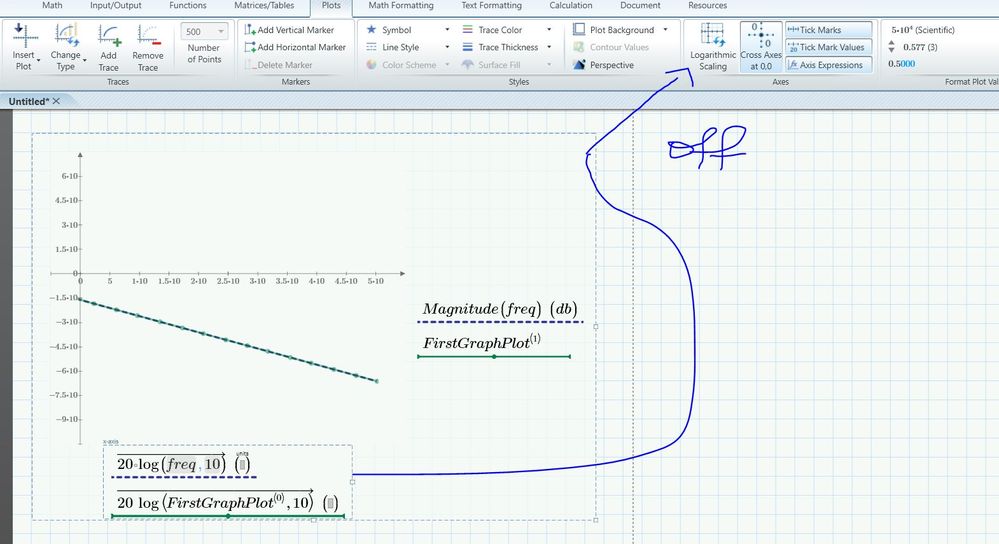Expand the Trace Thickness dropdown arrow
The image size is (999, 544).
549,47
